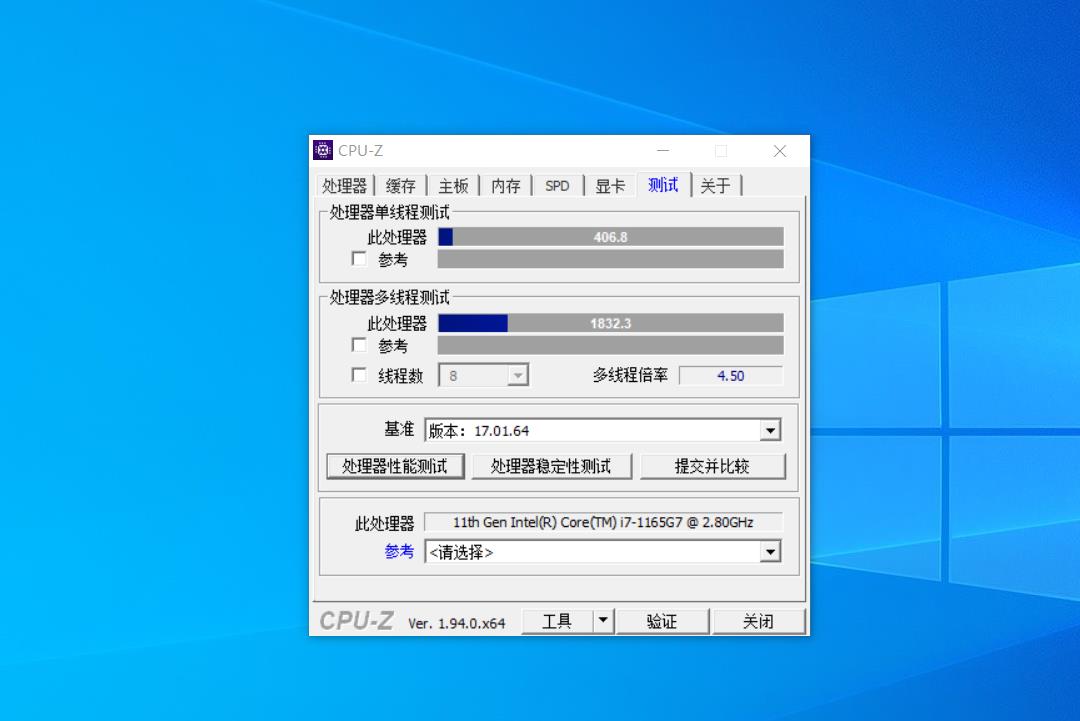Open the dropdown arrow beside 工具
1080x721 pixels.
[604, 620]
